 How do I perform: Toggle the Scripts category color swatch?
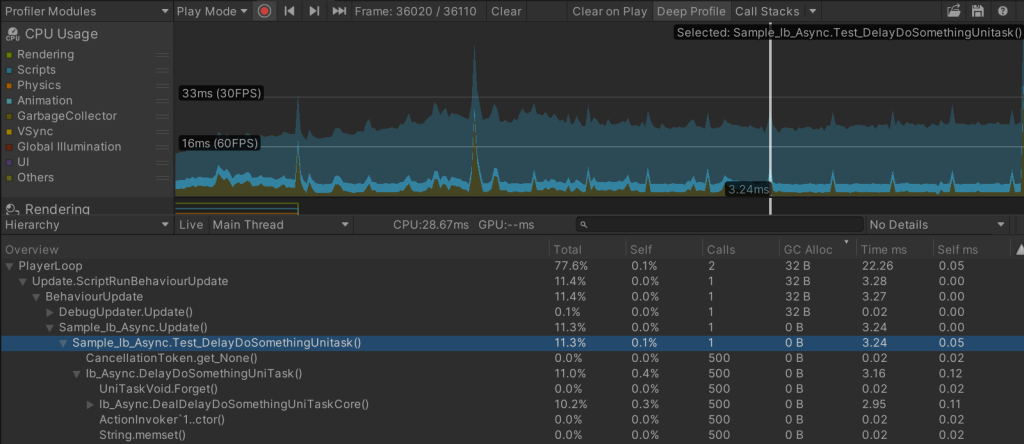(x=8, y=70)
